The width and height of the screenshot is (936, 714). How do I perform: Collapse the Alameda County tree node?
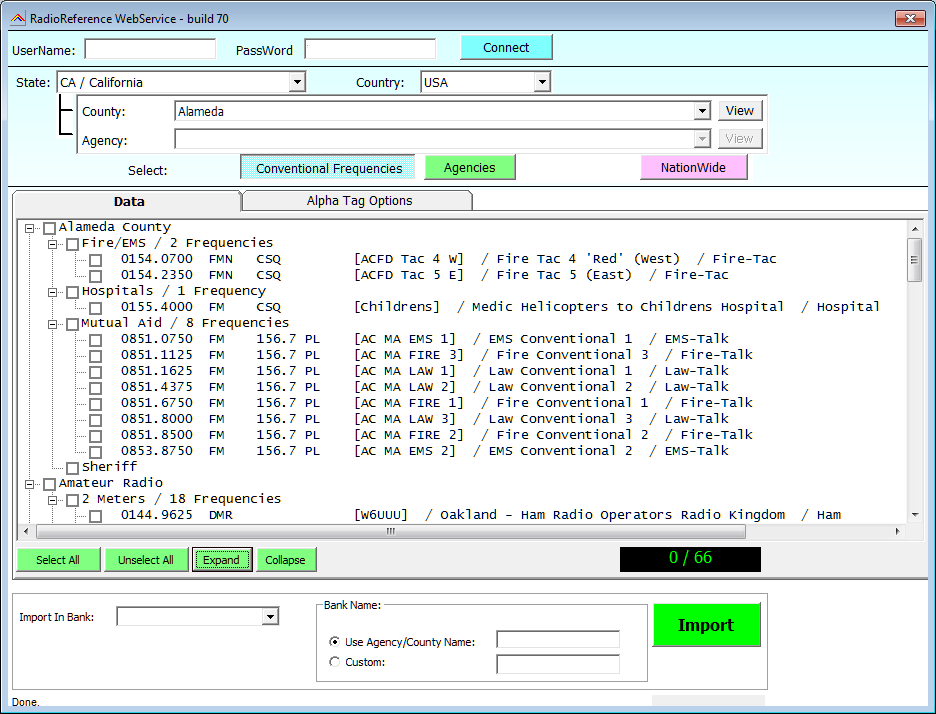(x=29, y=228)
